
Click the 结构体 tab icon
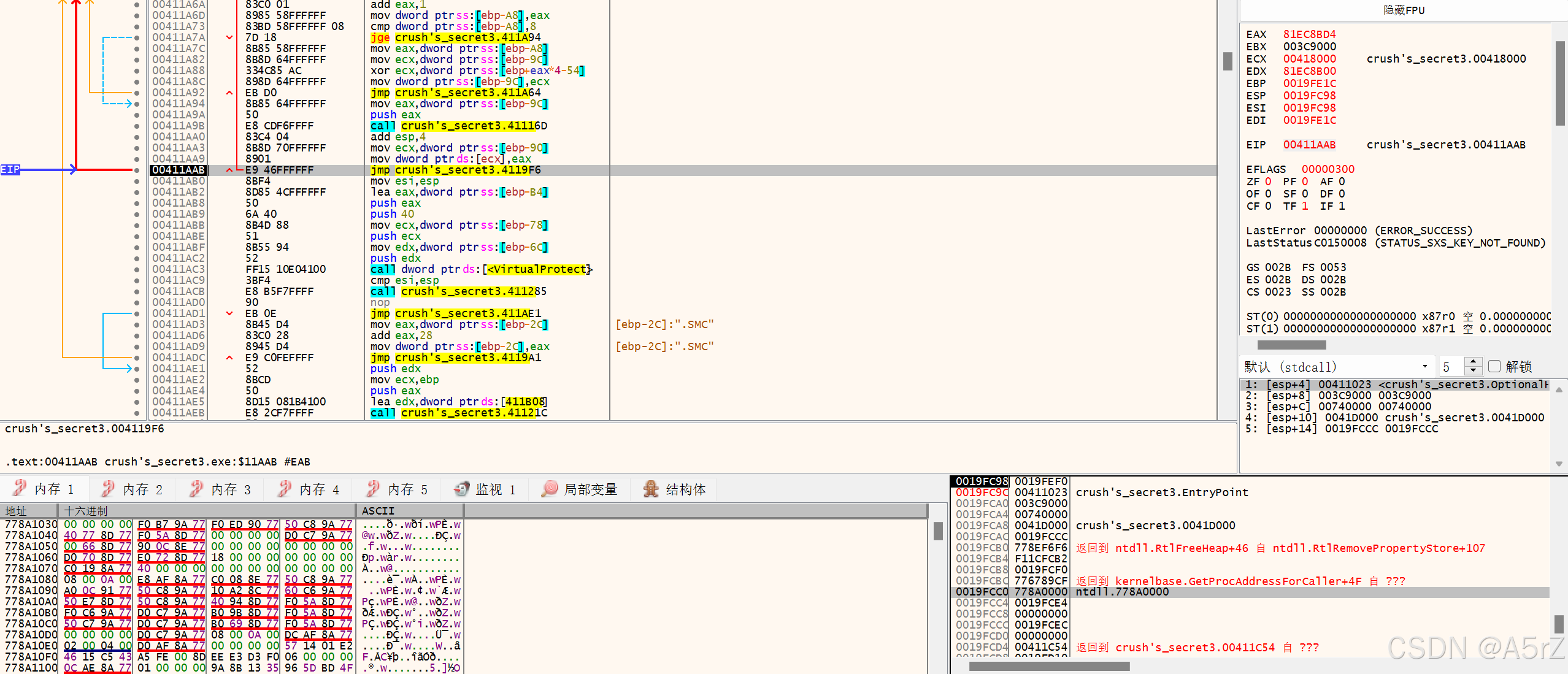(650, 488)
